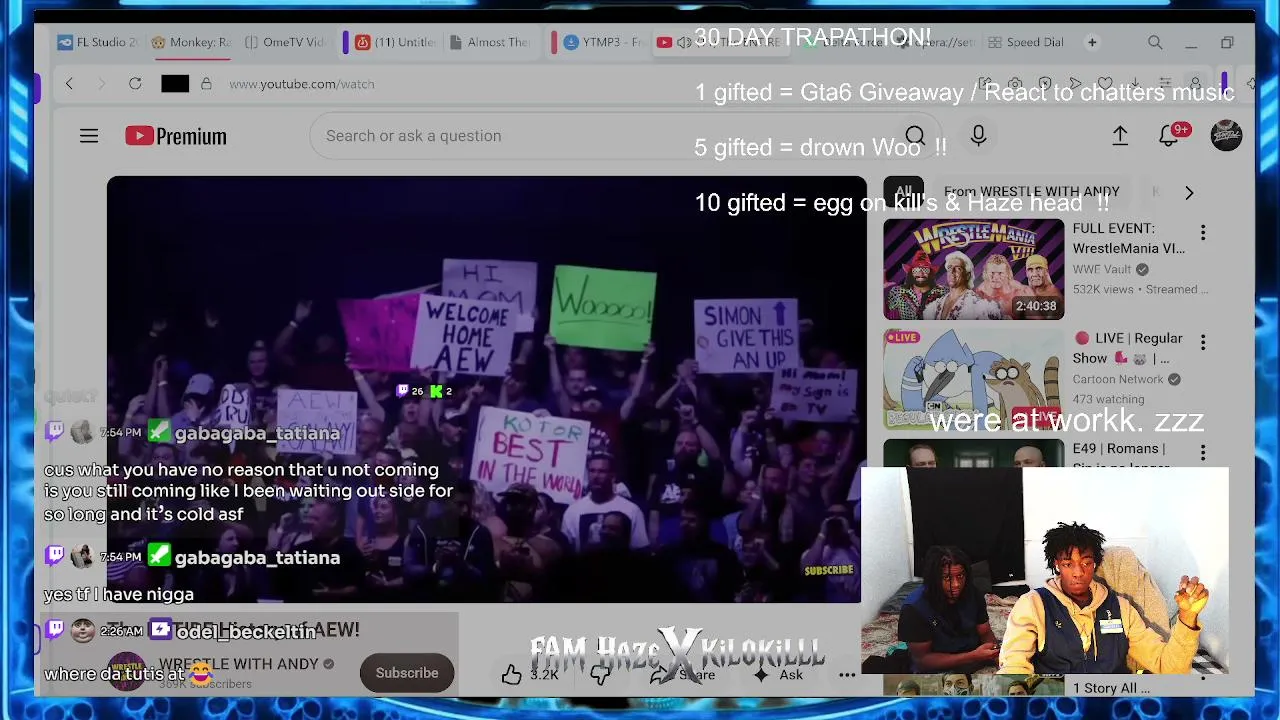Switch to the Speed Dial tab
1280x720 pixels.
[x=1026, y=43]
